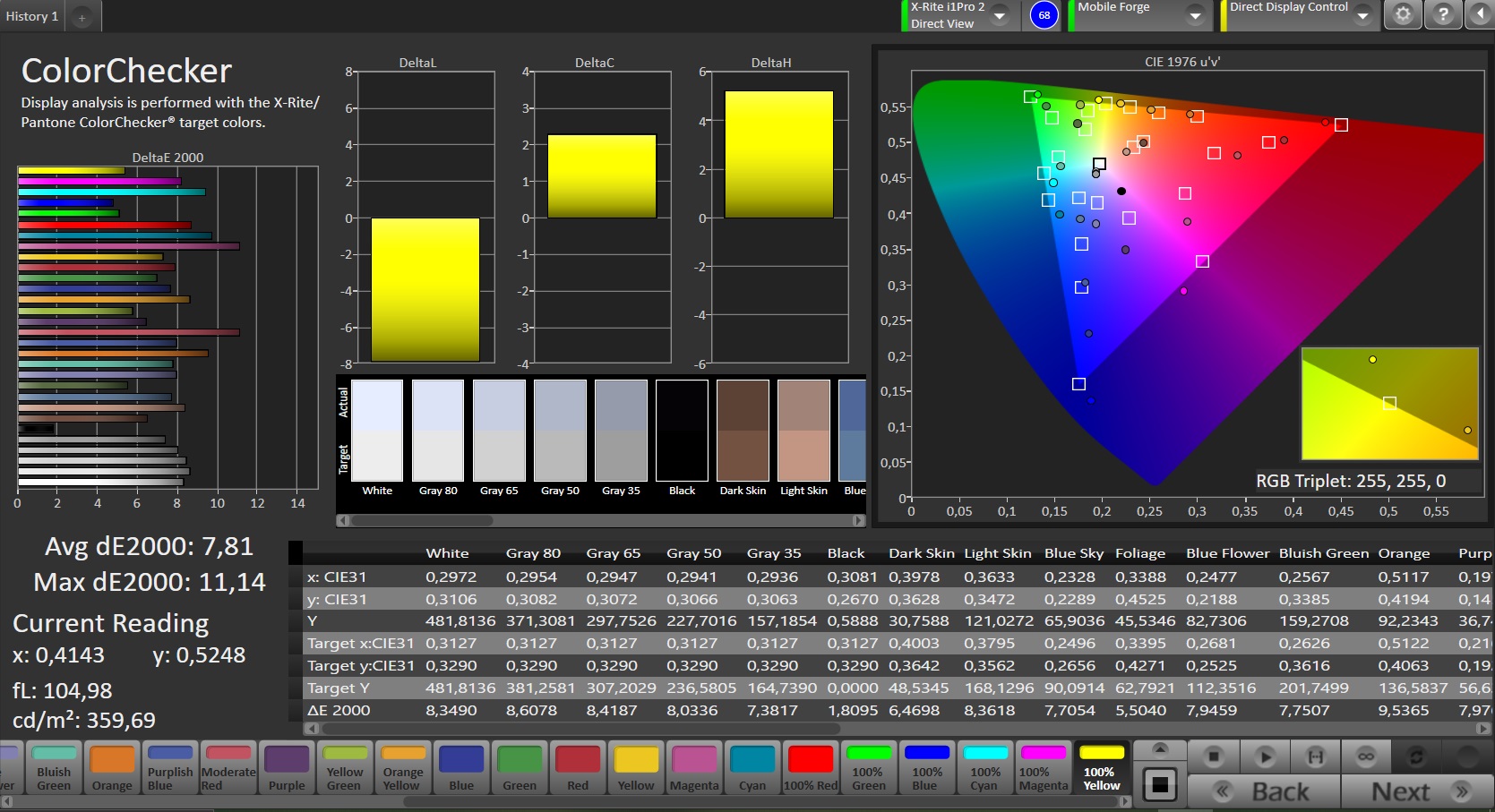
Task: Select the Orange Yellow color patch
Action: tap(403, 768)
